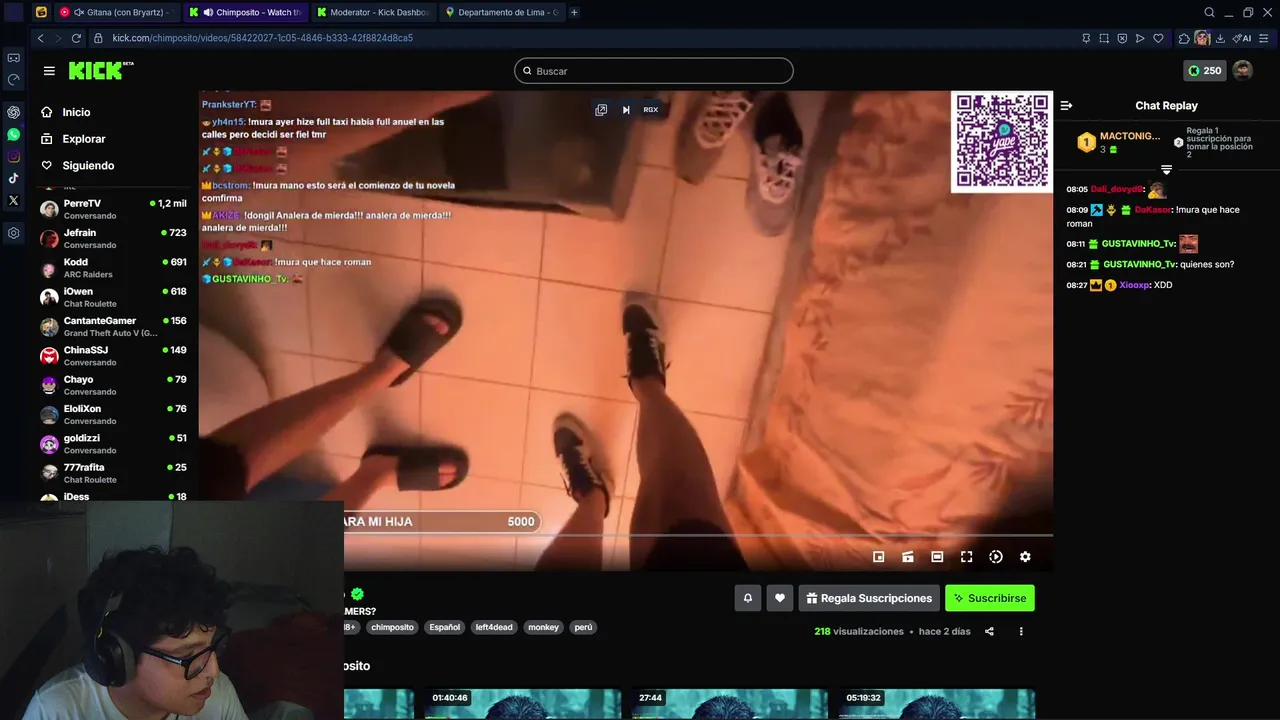The image size is (1280, 720).
Task: Open the Jefrain channel
Action: (x=113, y=239)
